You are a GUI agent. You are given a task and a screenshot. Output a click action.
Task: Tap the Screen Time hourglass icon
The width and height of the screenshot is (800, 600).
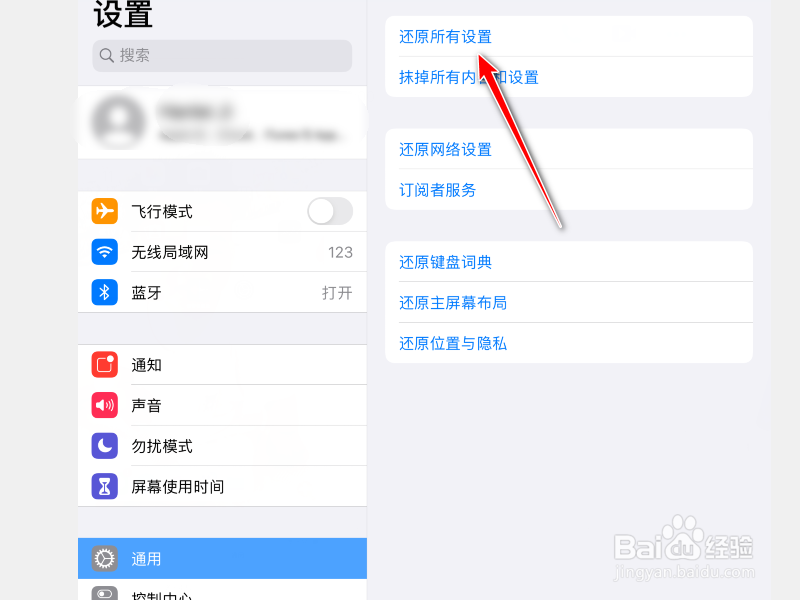click(x=105, y=487)
